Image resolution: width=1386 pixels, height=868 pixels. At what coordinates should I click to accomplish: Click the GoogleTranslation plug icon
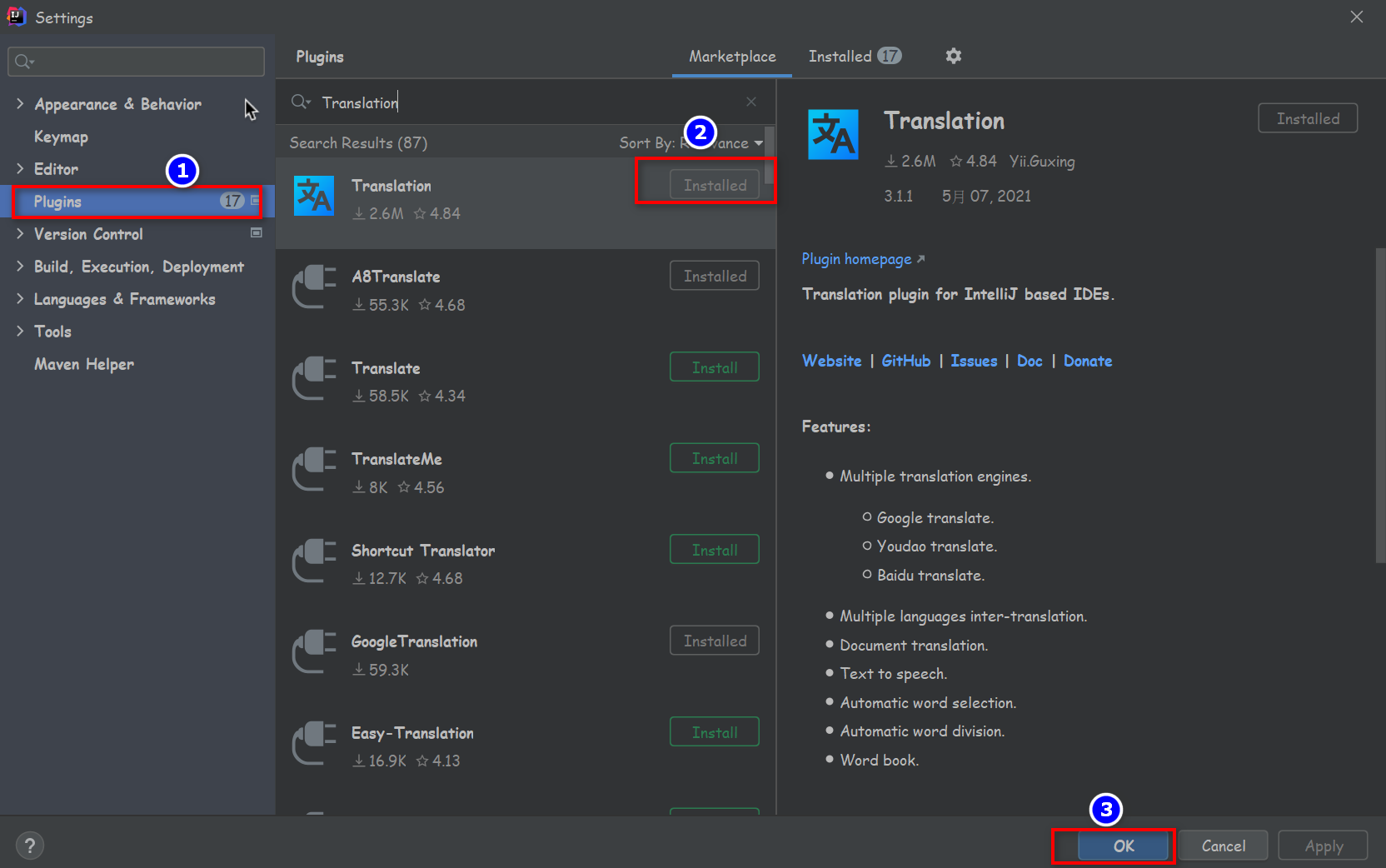click(314, 651)
